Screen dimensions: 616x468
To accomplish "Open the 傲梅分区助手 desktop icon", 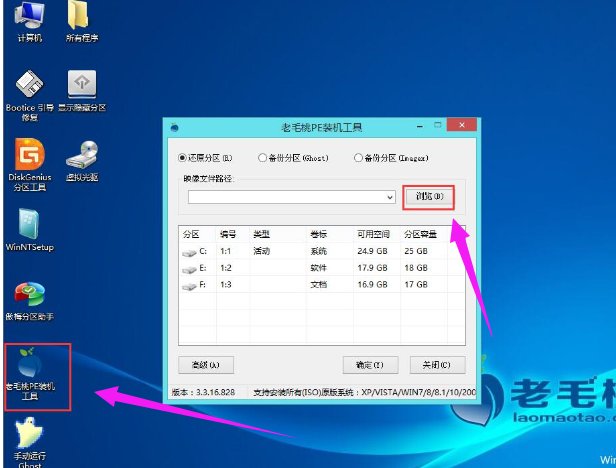I will [x=29, y=296].
